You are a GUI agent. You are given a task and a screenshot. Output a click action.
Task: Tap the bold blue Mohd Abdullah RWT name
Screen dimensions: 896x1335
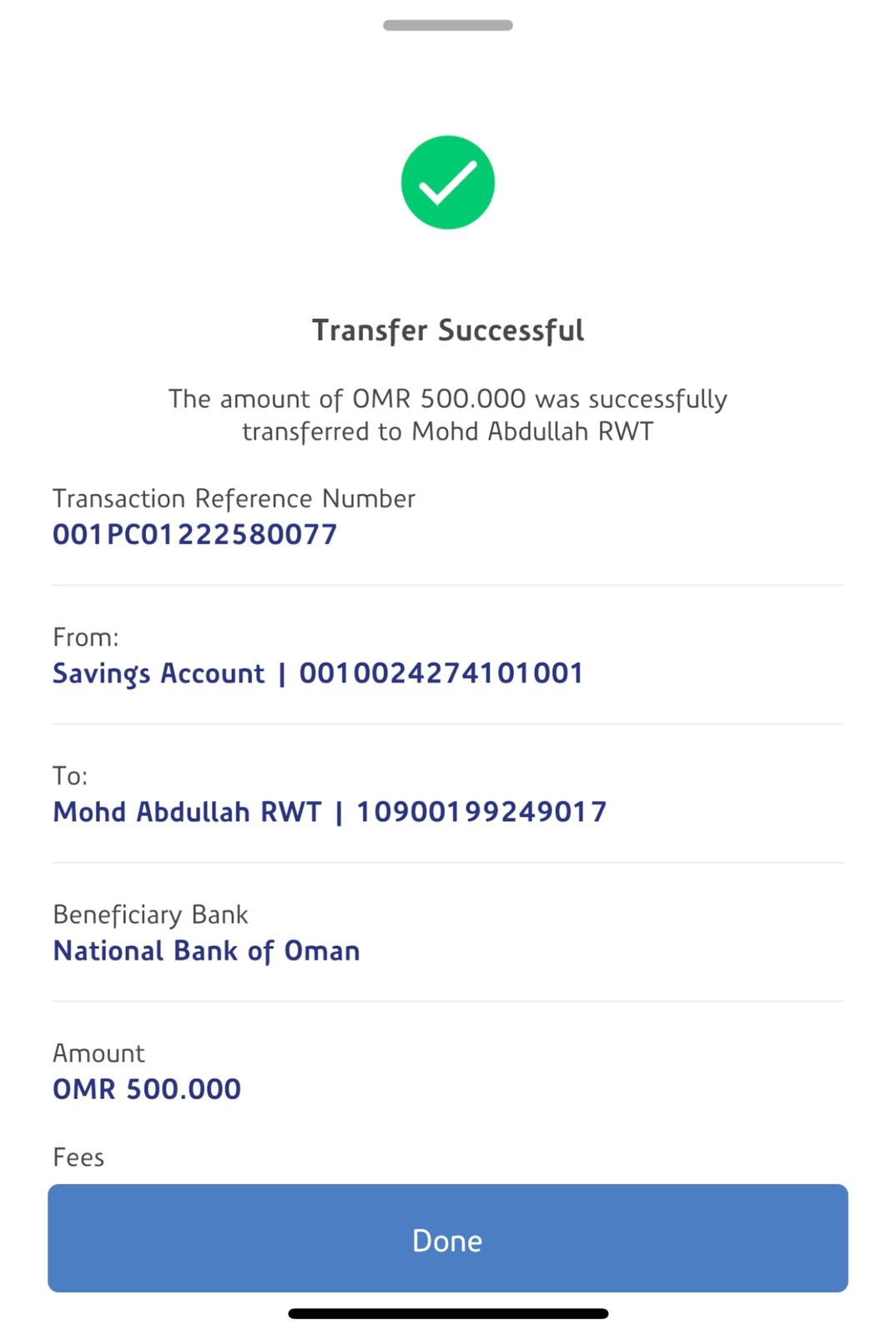tap(188, 812)
